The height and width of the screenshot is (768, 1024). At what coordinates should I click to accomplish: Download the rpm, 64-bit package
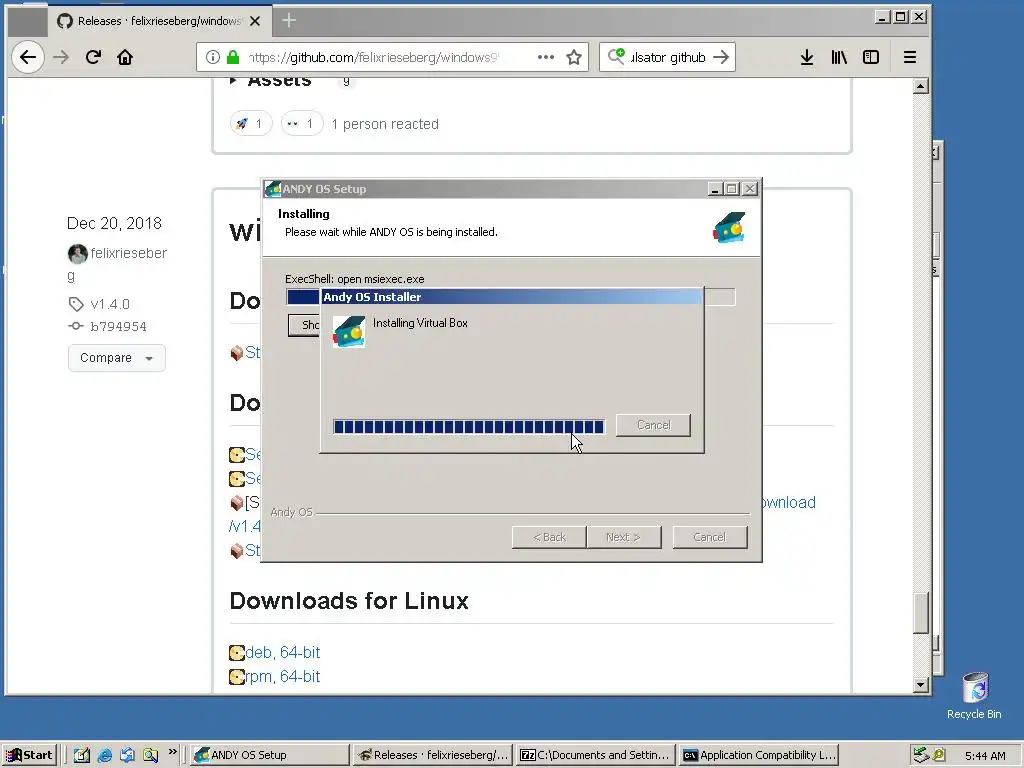282,677
